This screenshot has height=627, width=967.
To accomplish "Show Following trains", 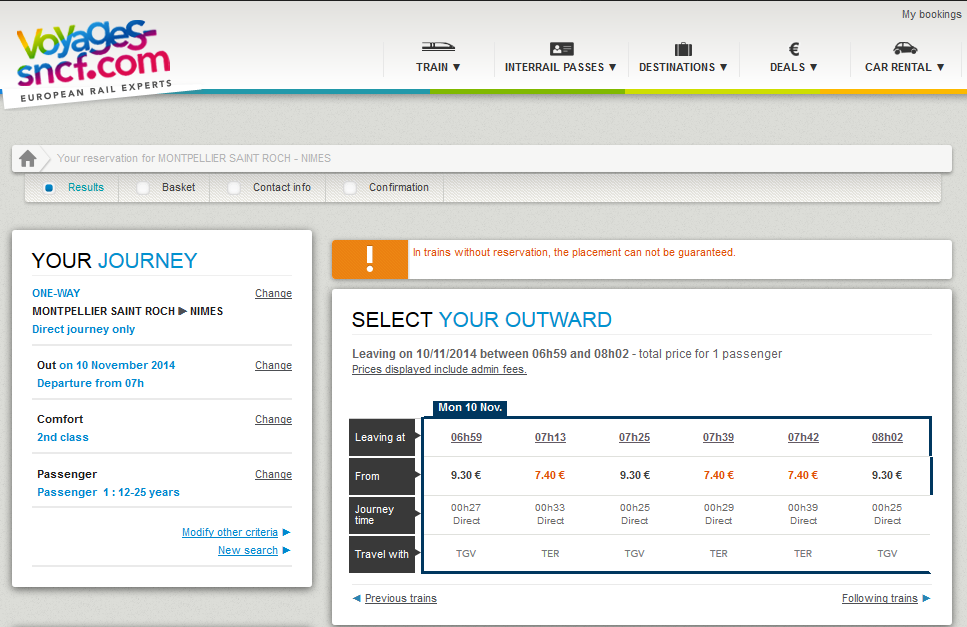I will (879, 598).
